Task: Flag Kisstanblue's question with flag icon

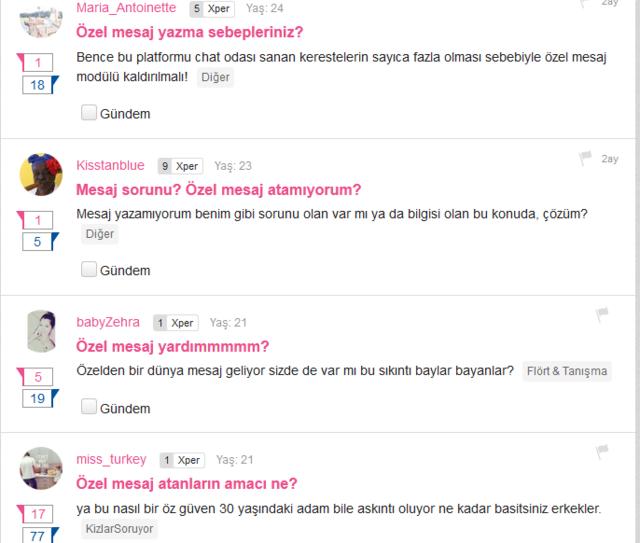Action: (x=585, y=158)
